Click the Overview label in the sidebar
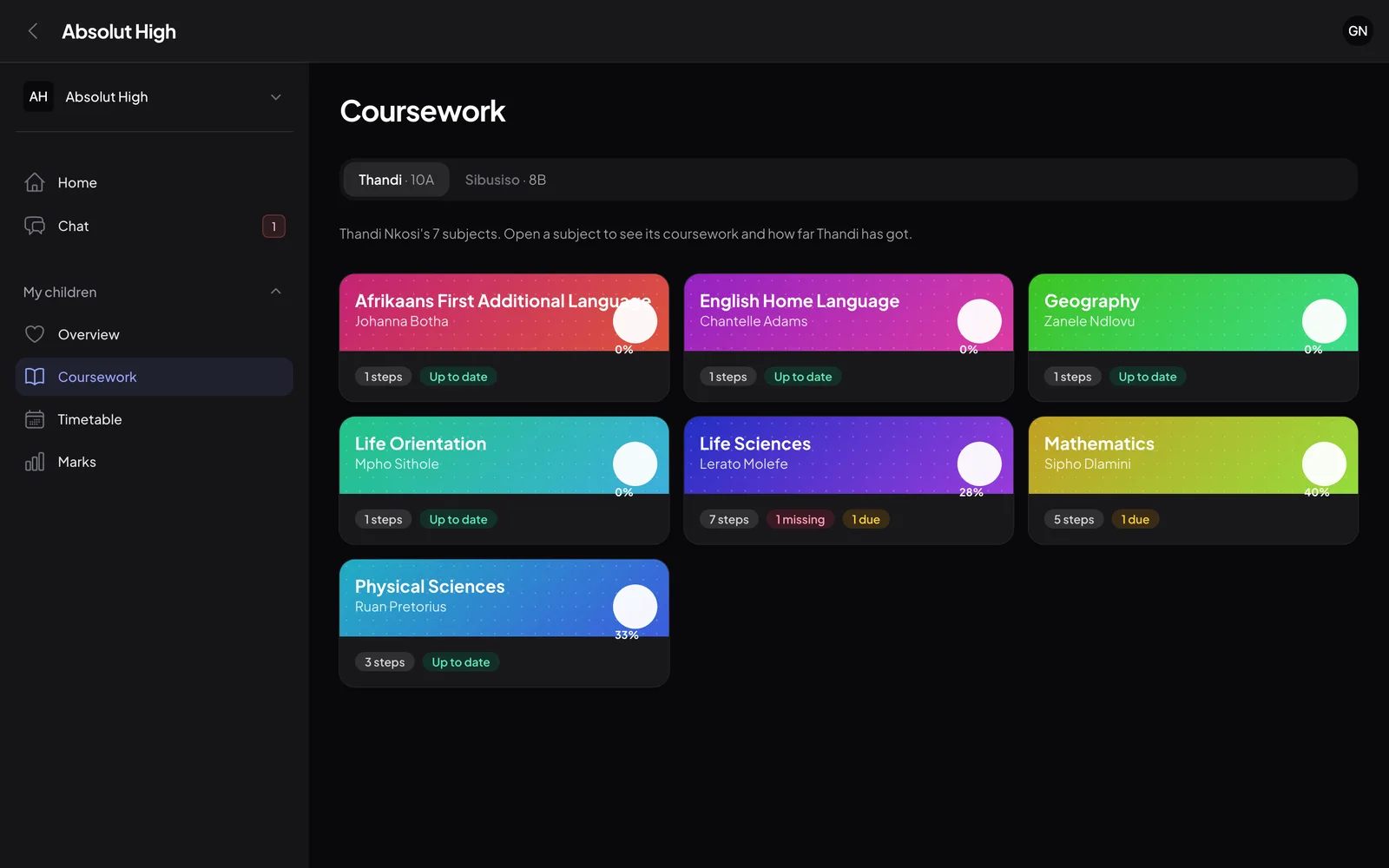The width and height of the screenshot is (1389, 868). (x=89, y=334)
